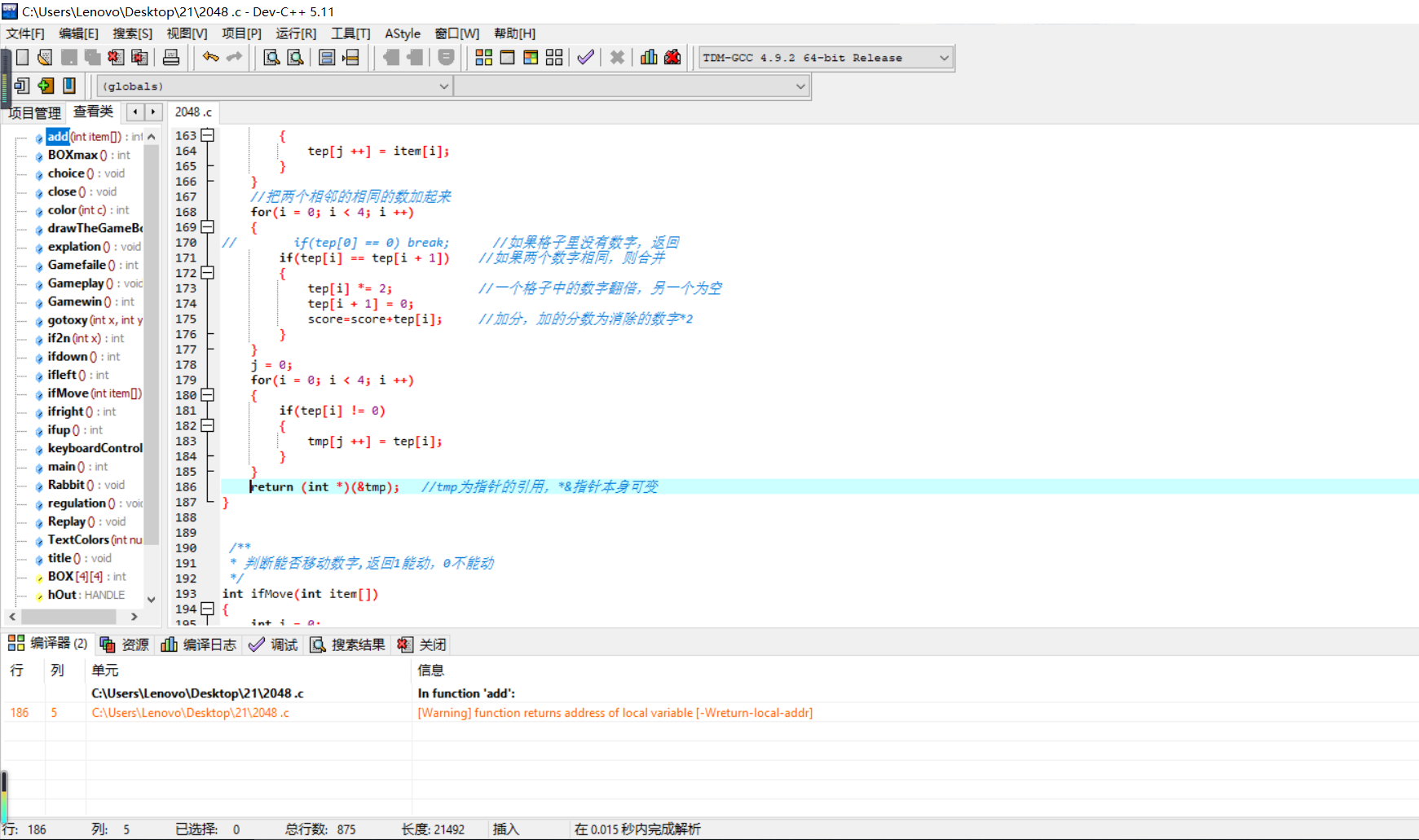Open the 运行[R] menu
This screenshot has width=1419, height=840.
pyautogui.click(x=296, y=33)
